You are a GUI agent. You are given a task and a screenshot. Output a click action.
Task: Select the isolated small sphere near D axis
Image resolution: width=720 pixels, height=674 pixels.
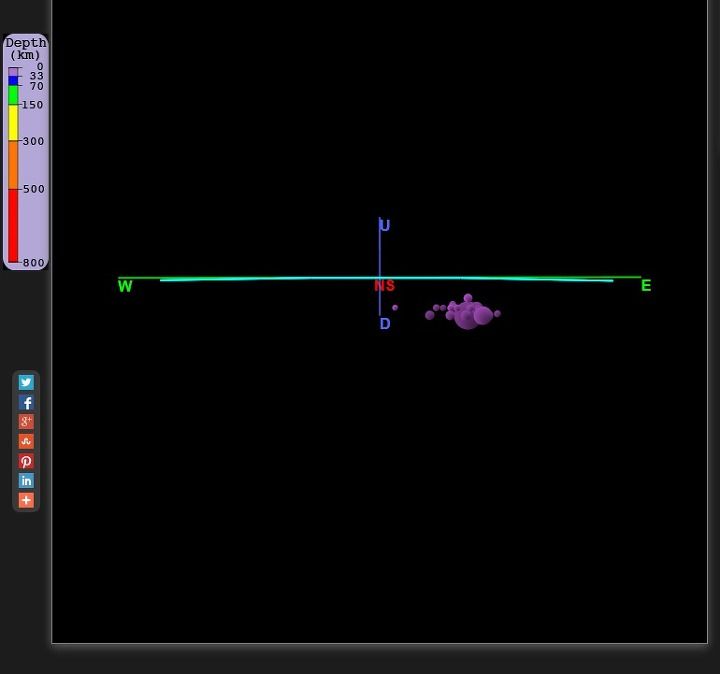[395, 308]
